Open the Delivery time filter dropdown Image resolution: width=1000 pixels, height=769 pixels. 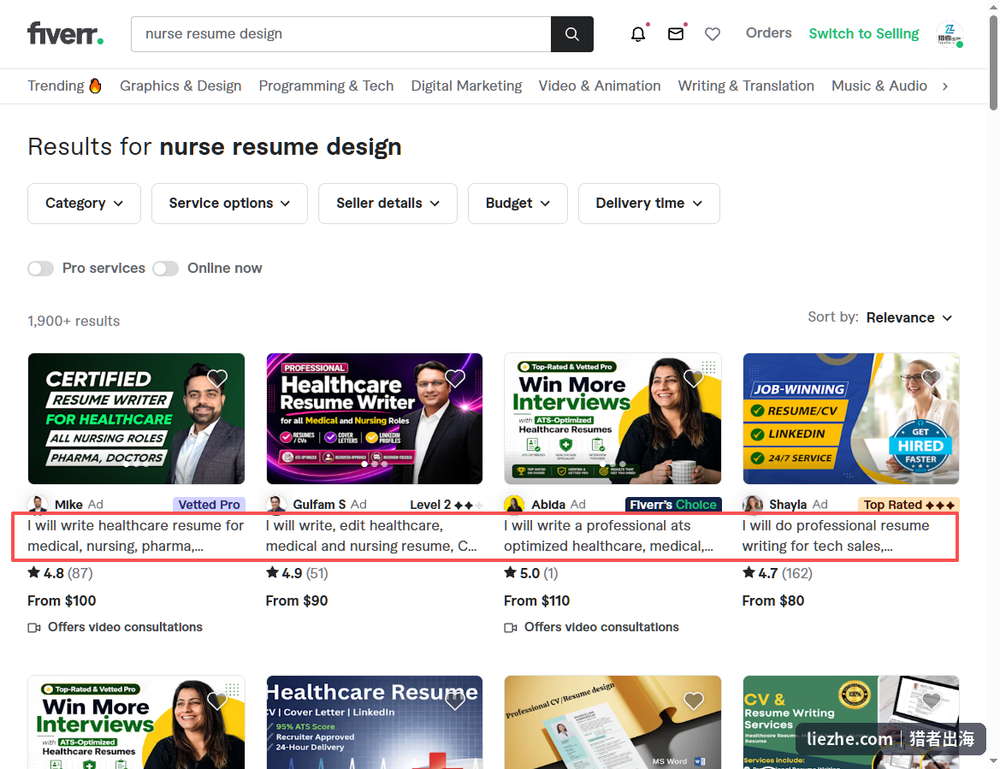pyautogui.click(x=649, y=203)
